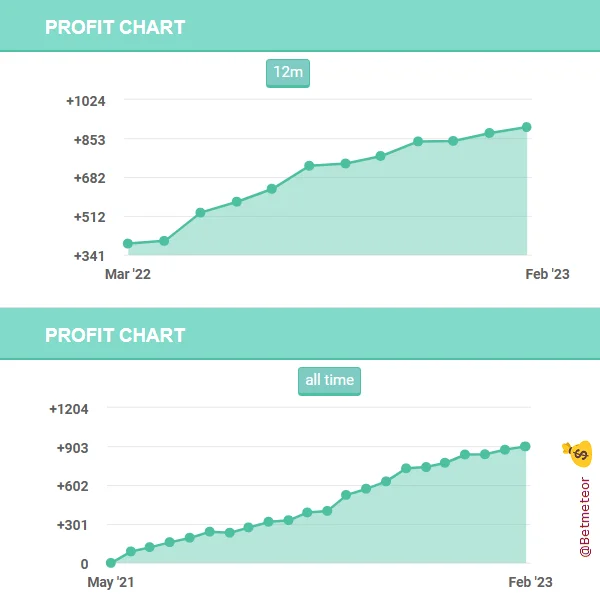The image size is (600, 600).
Task: Click last data point of all time chart
Action: 526,446
